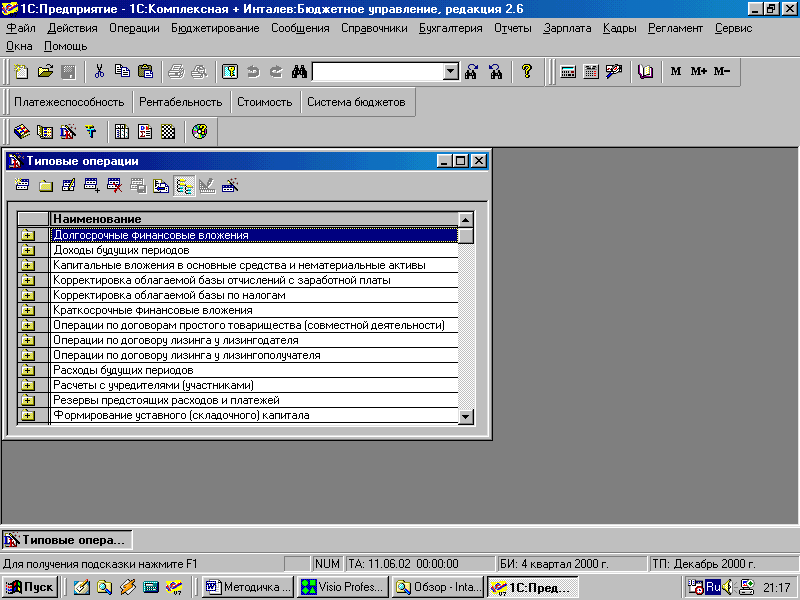Click the speaker volume icon in the tray
The height and width of the screenshot is (600, 800).
click(729, 587)
